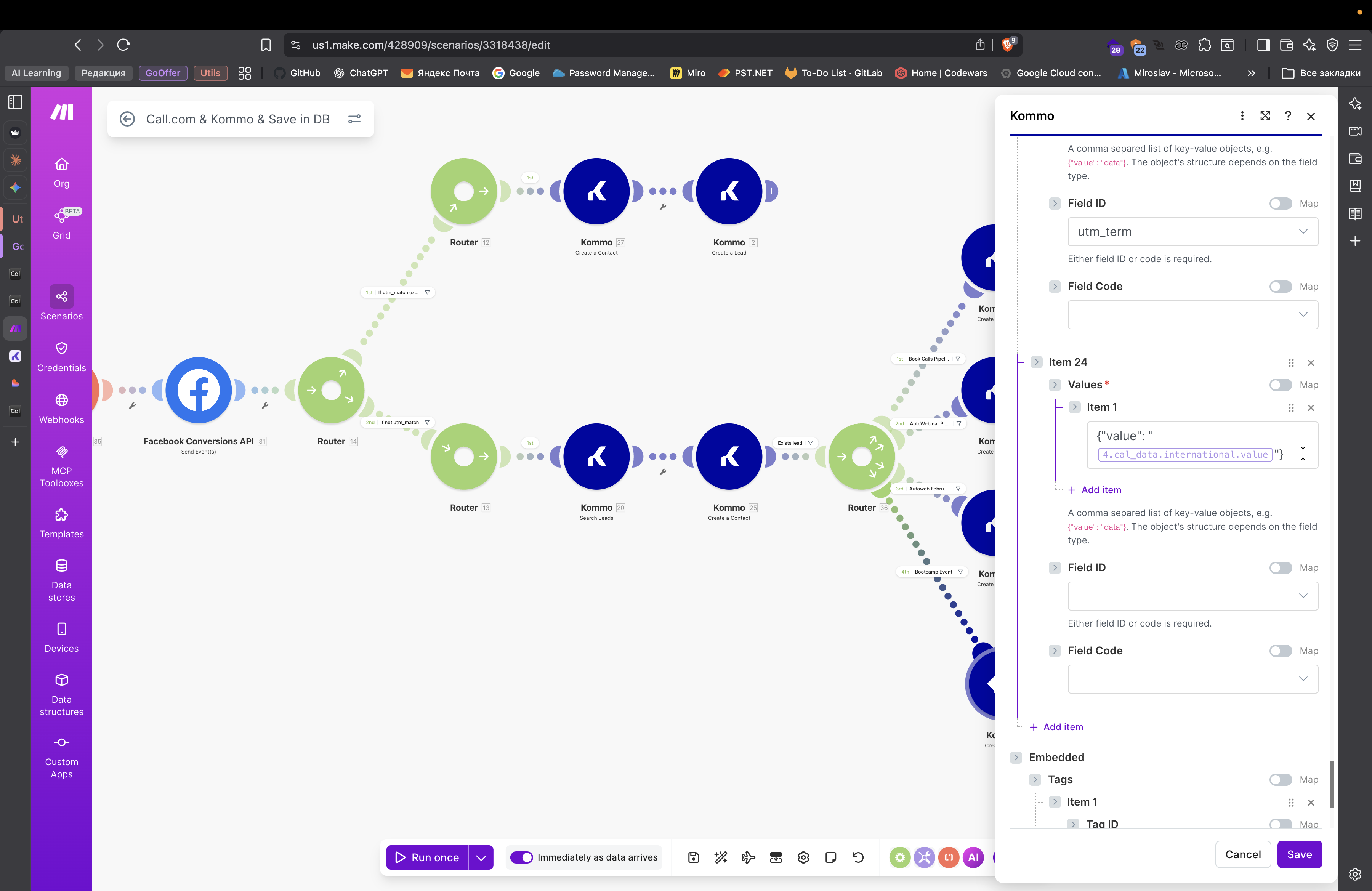Click the Facebook Conversions API module

[198, 390]
